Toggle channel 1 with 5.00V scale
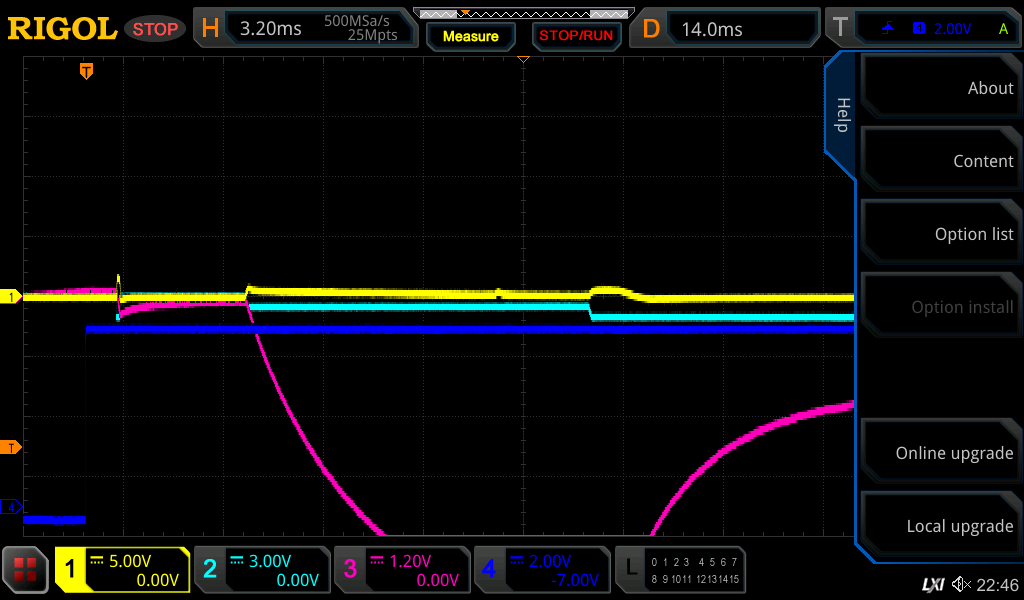Screen dimensions: 1024x600 tap(122, 570)
